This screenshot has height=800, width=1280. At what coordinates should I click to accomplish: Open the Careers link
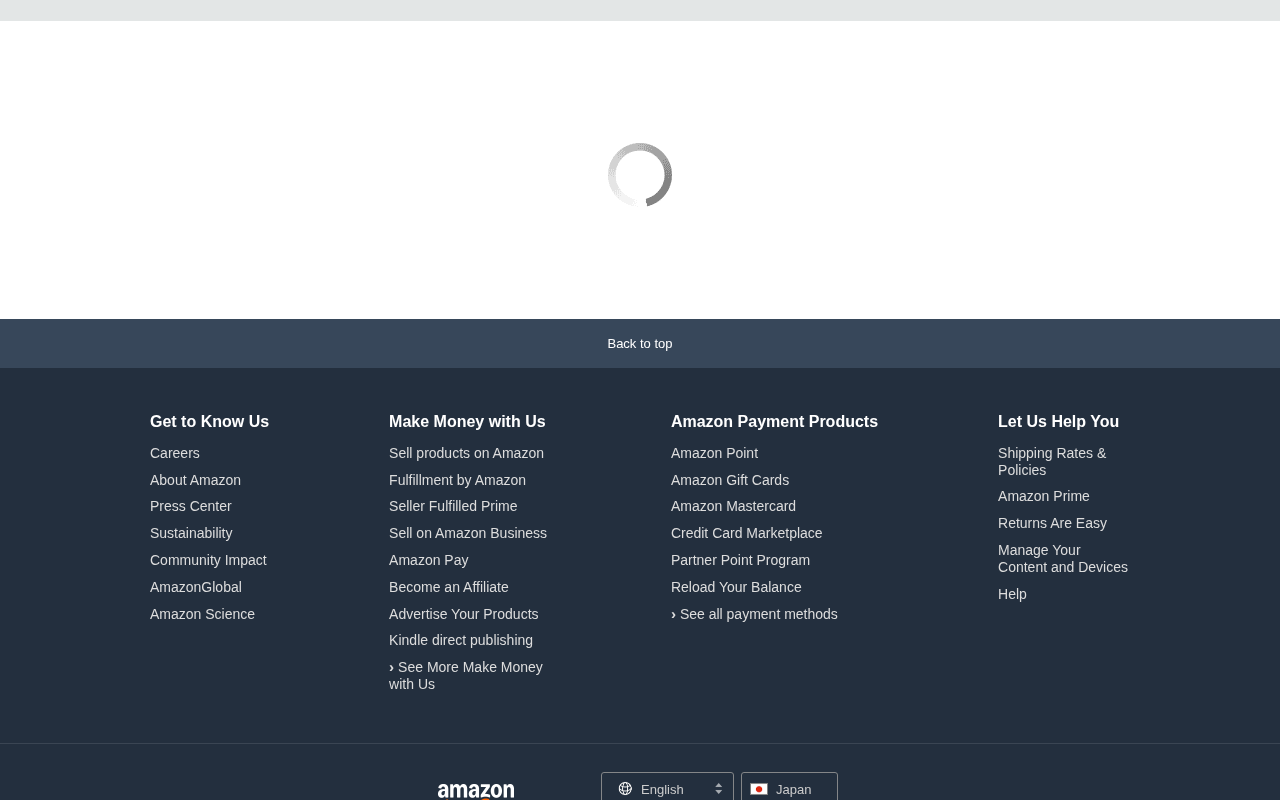pyautogui.click(x=175, y=453)
